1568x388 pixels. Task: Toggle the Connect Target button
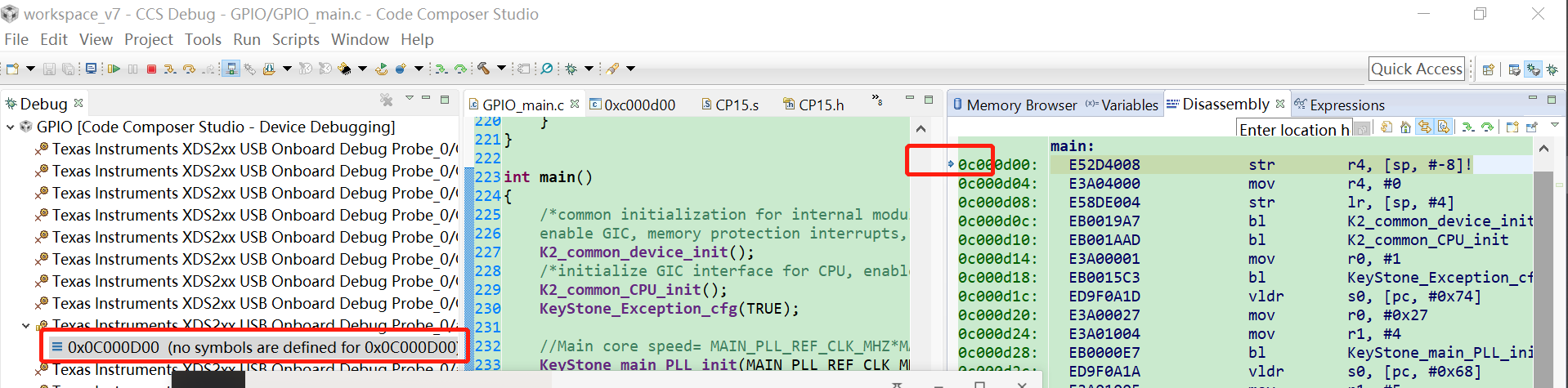231,69
